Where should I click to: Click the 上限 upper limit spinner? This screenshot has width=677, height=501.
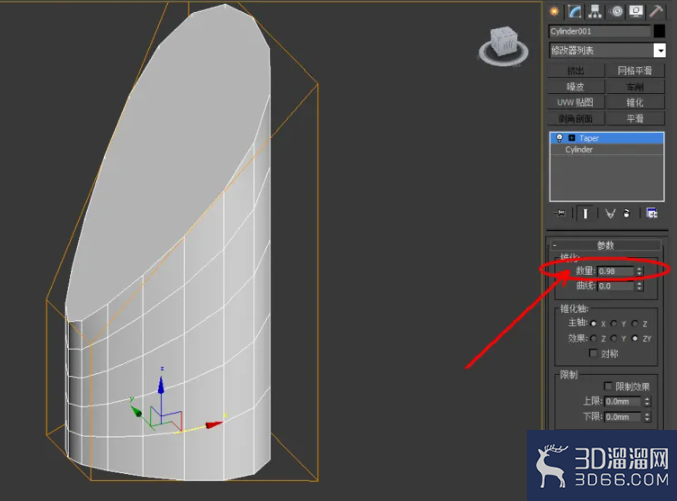point(647,402)
